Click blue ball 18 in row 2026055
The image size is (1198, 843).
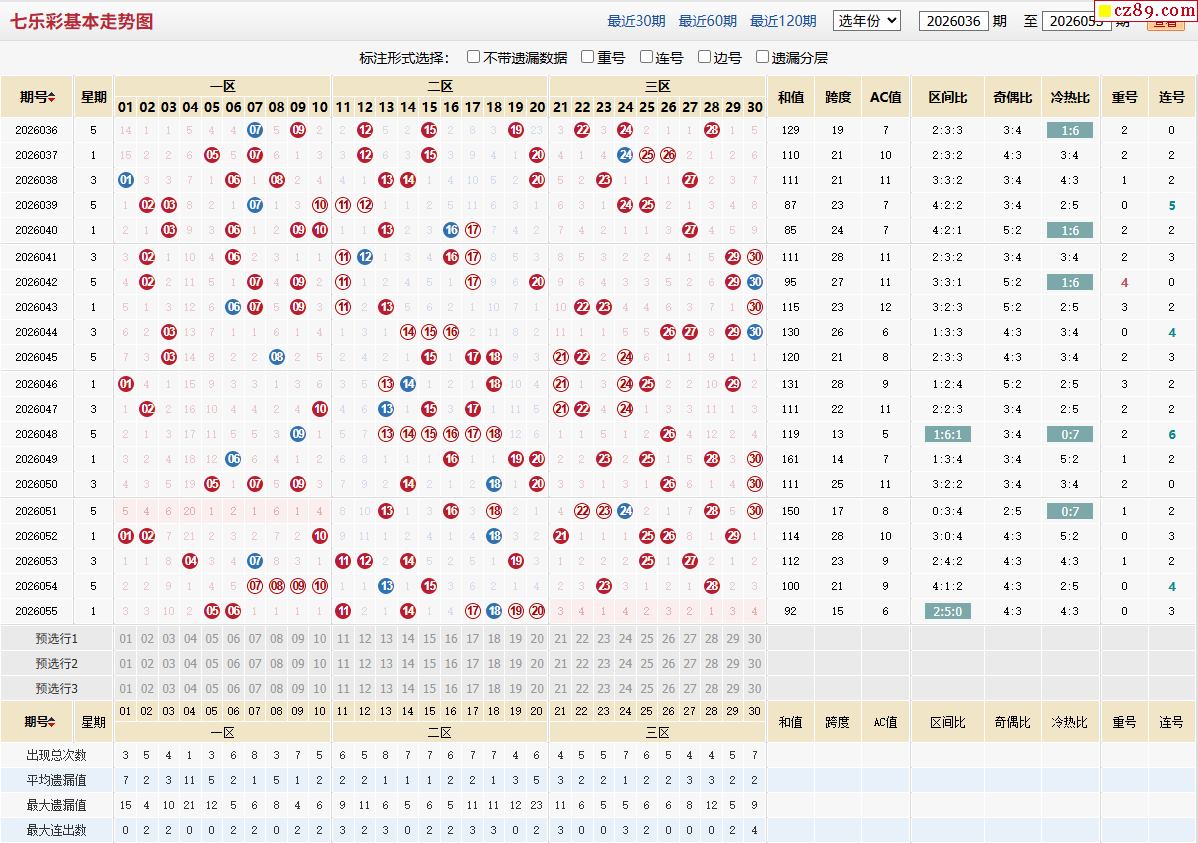pyautogui.click(x=494, y=611)
